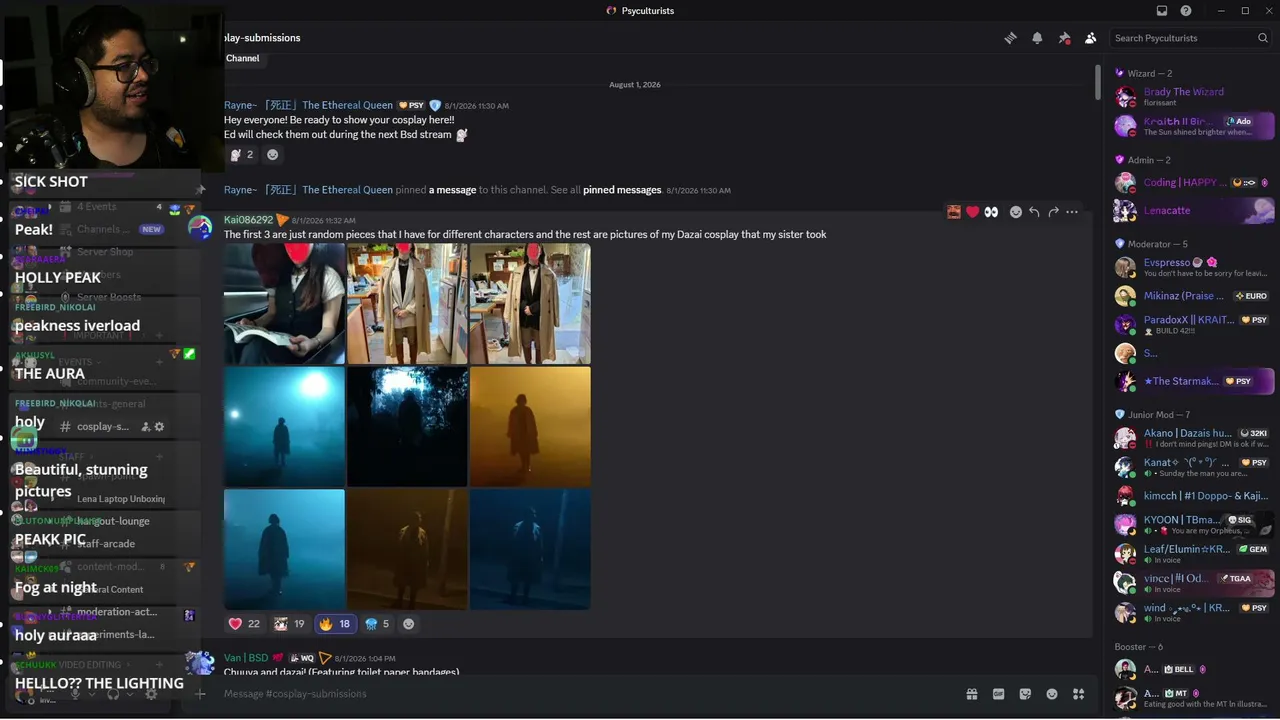Open the staff-arcade channel
The image size is (1280, 720).
pos(106,544)
